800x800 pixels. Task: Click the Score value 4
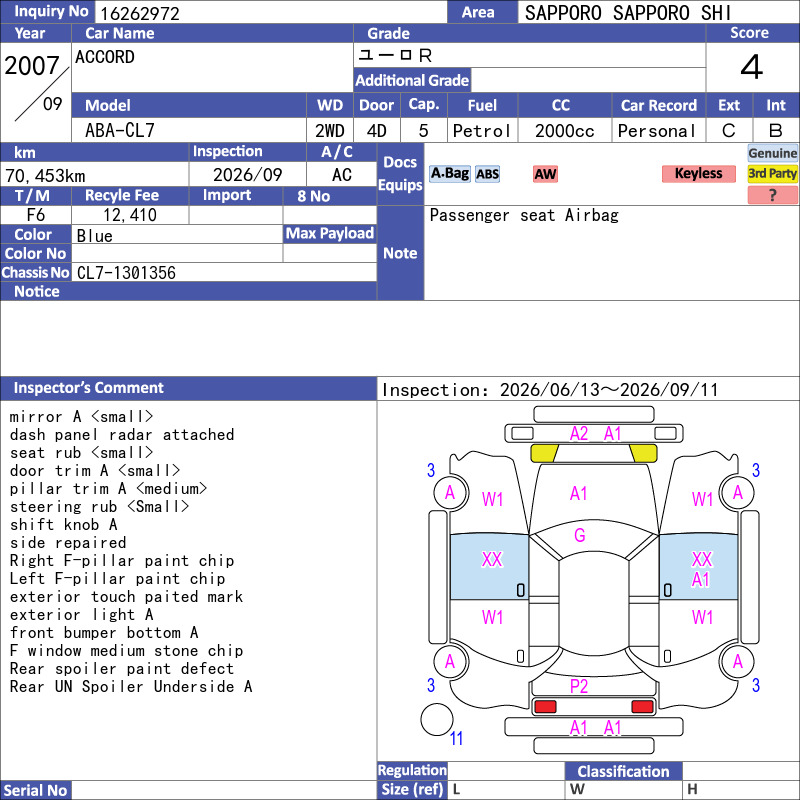click(x=752, y=67)
